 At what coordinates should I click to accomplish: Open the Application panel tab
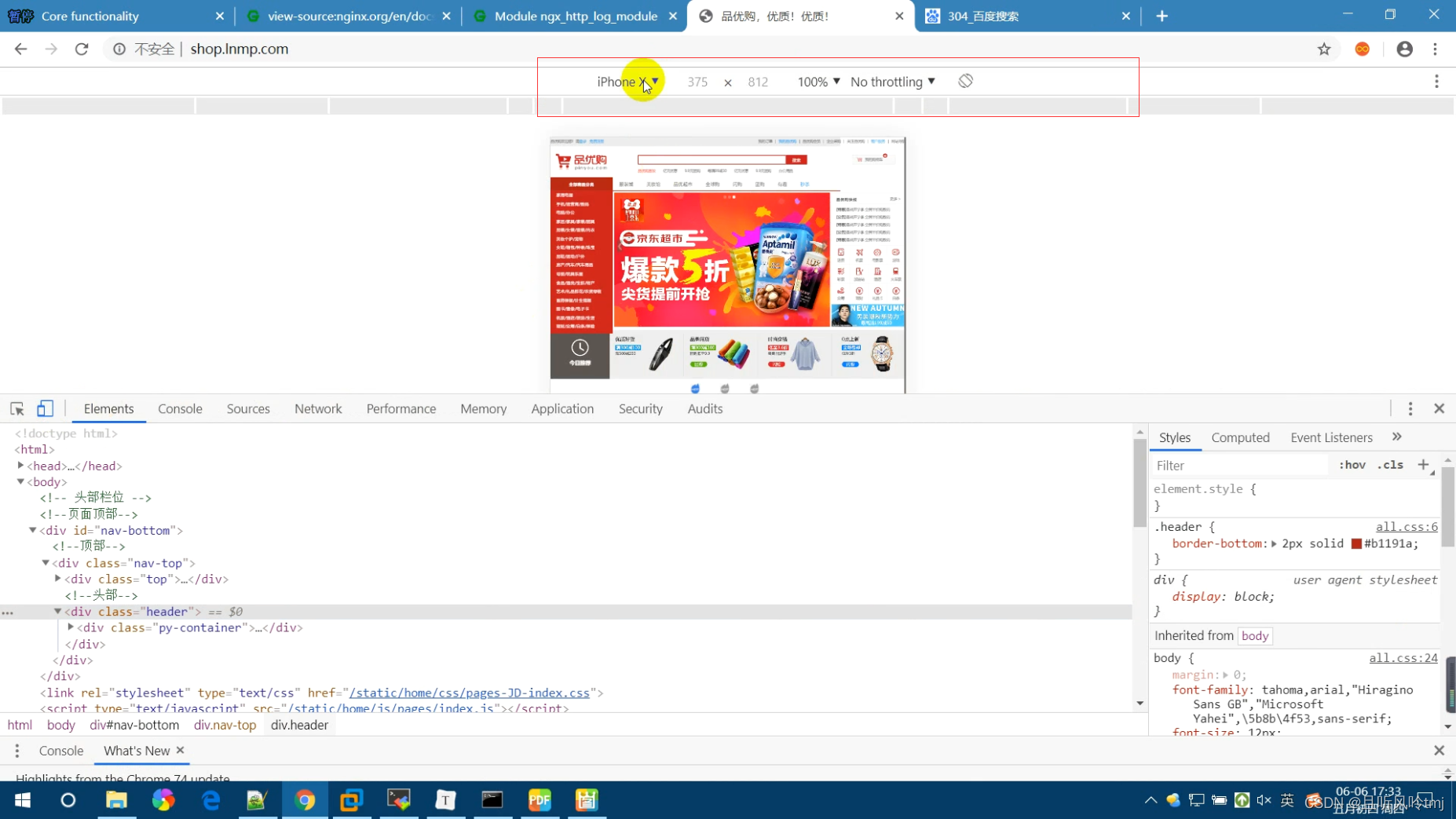point(562,408)
